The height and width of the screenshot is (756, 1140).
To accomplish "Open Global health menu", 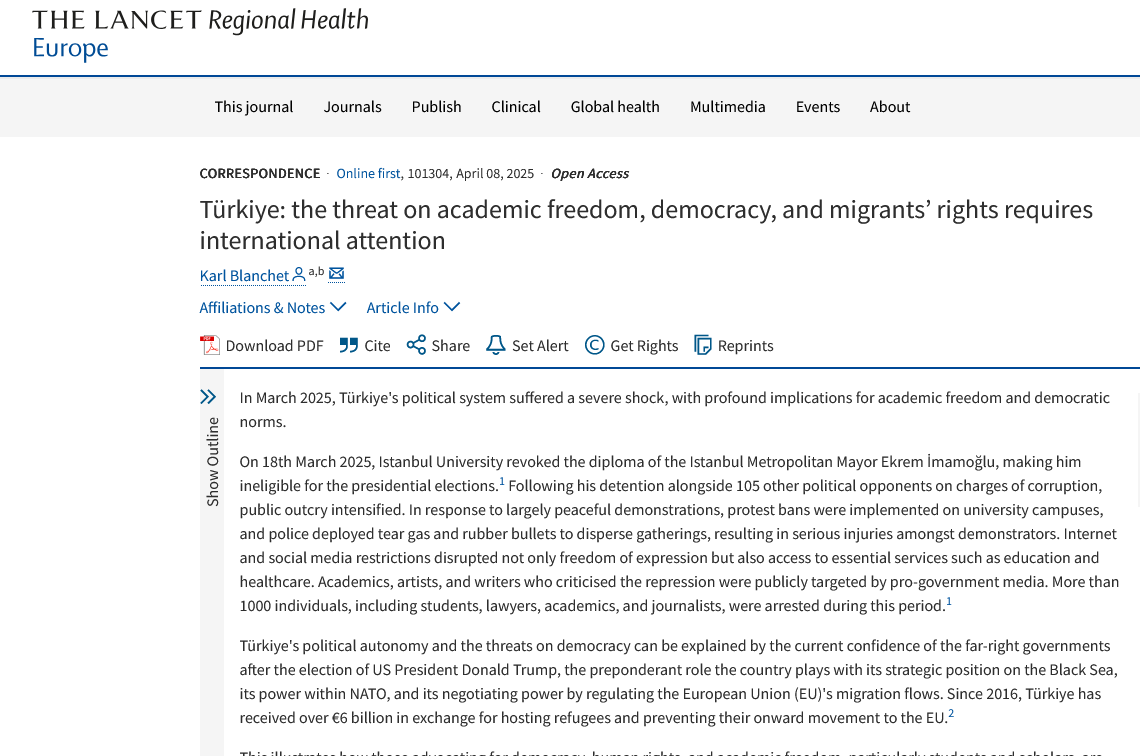I will tap(615, 107).
